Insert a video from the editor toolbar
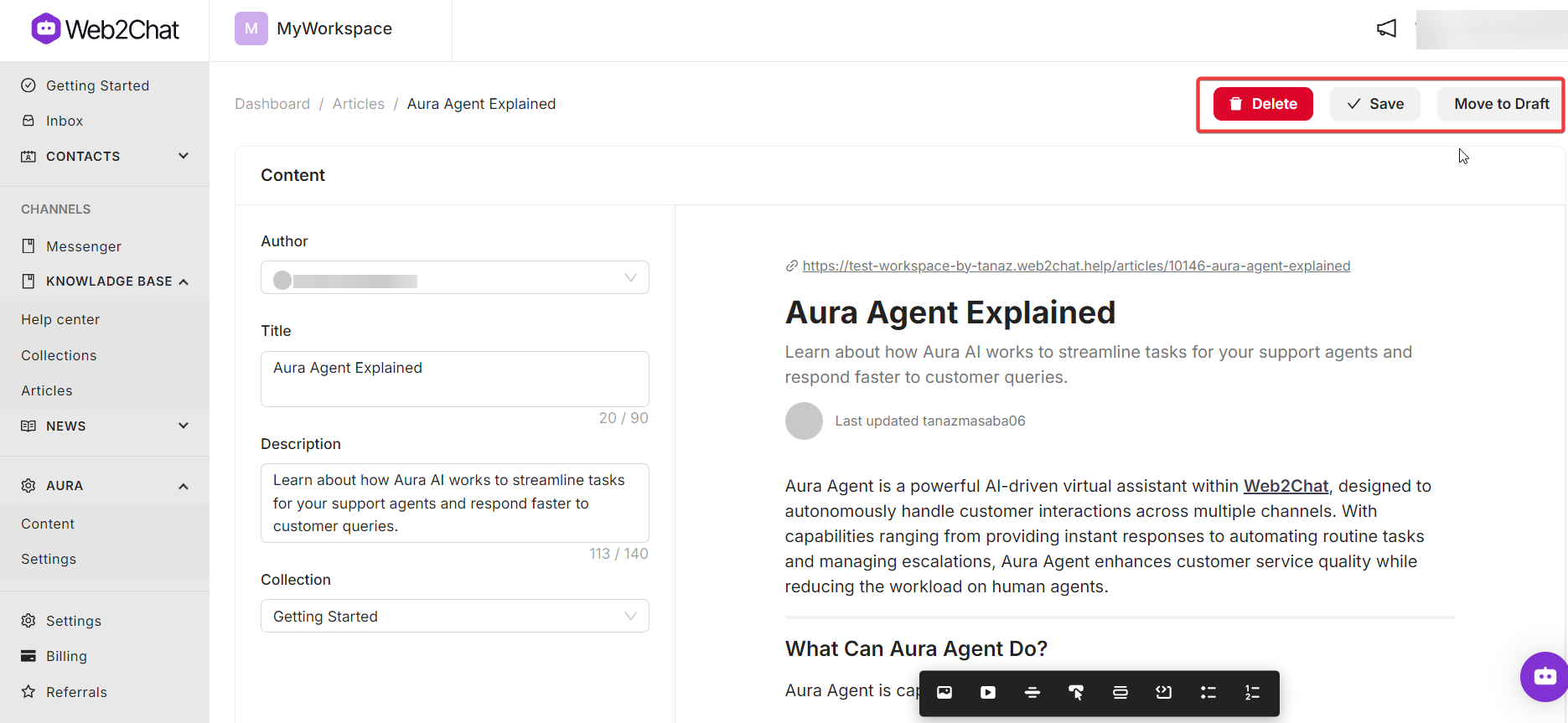This screenshot has height=723, width=1568. (988, 692)
